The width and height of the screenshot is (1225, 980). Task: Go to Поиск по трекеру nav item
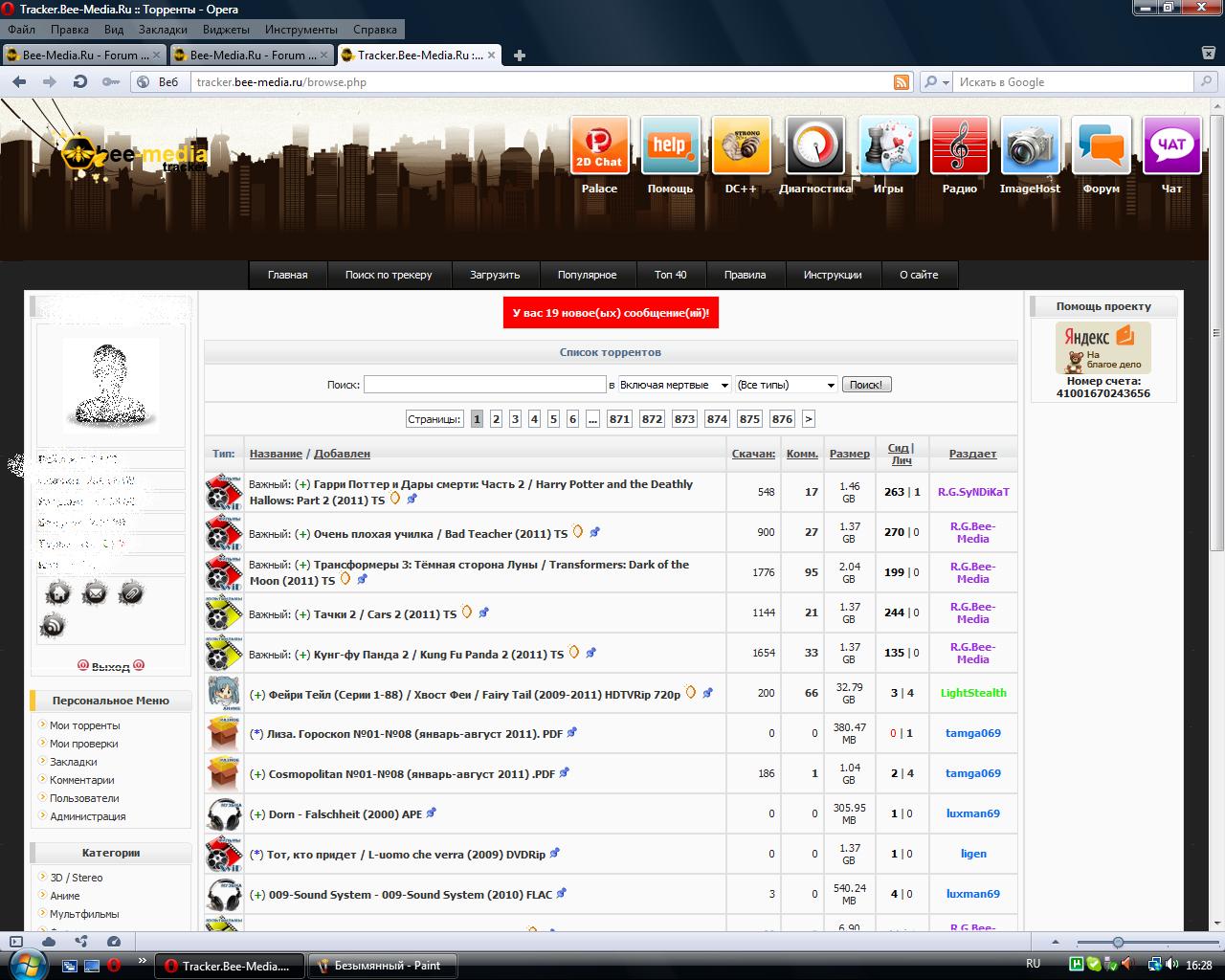point(389,275)
